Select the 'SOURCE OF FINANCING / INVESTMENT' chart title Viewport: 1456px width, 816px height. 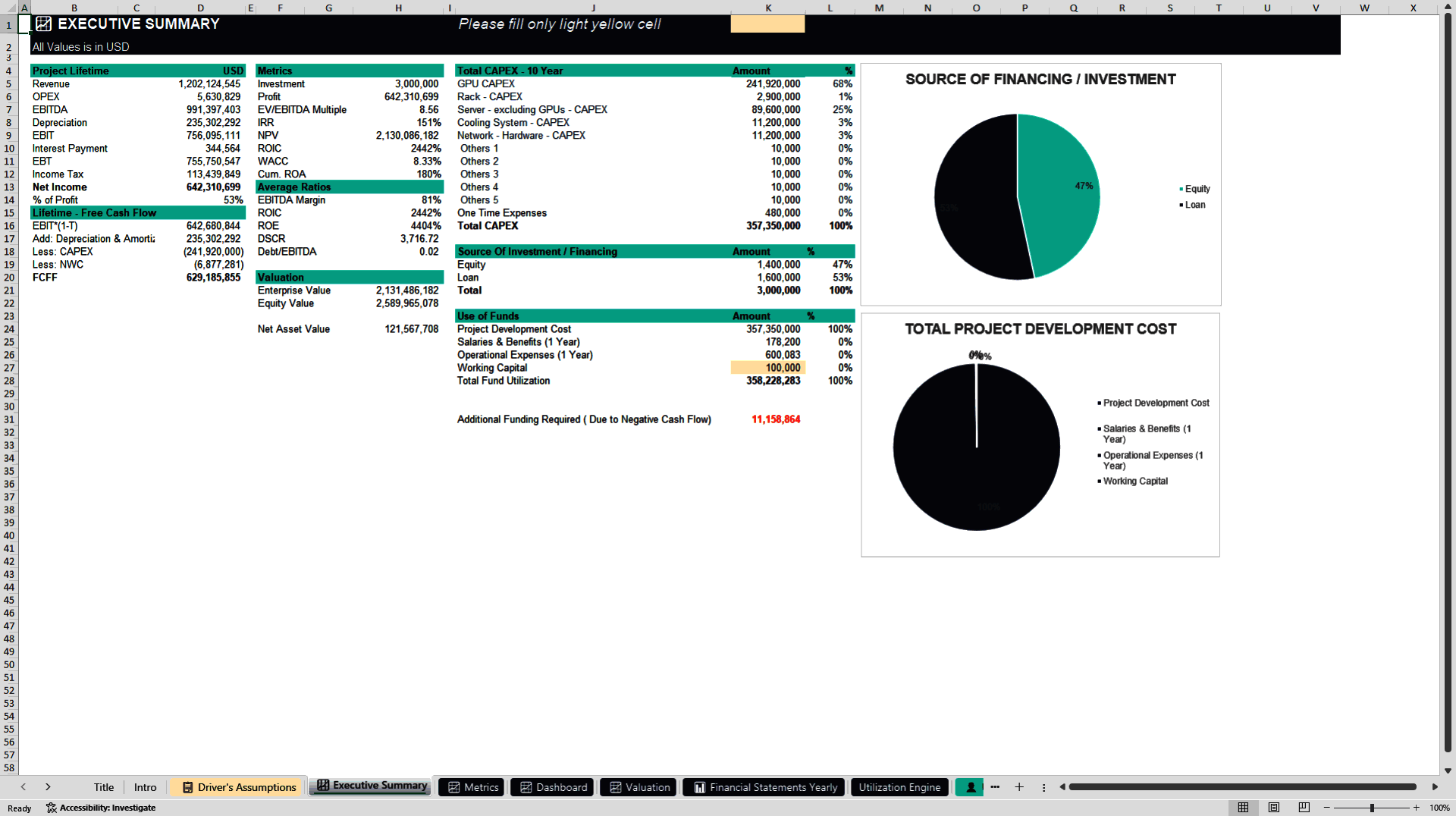click(1040, 80)
